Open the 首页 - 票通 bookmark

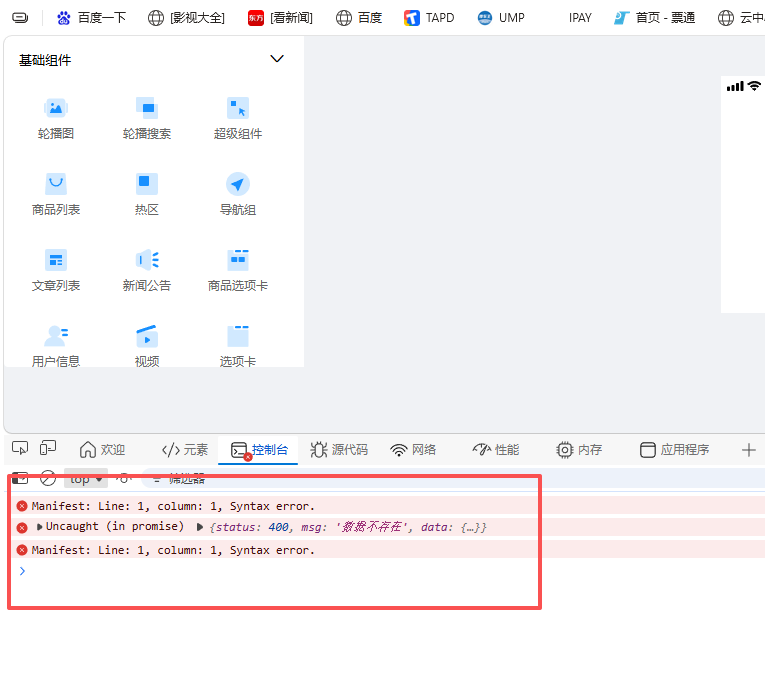click(x=654, y=18)
